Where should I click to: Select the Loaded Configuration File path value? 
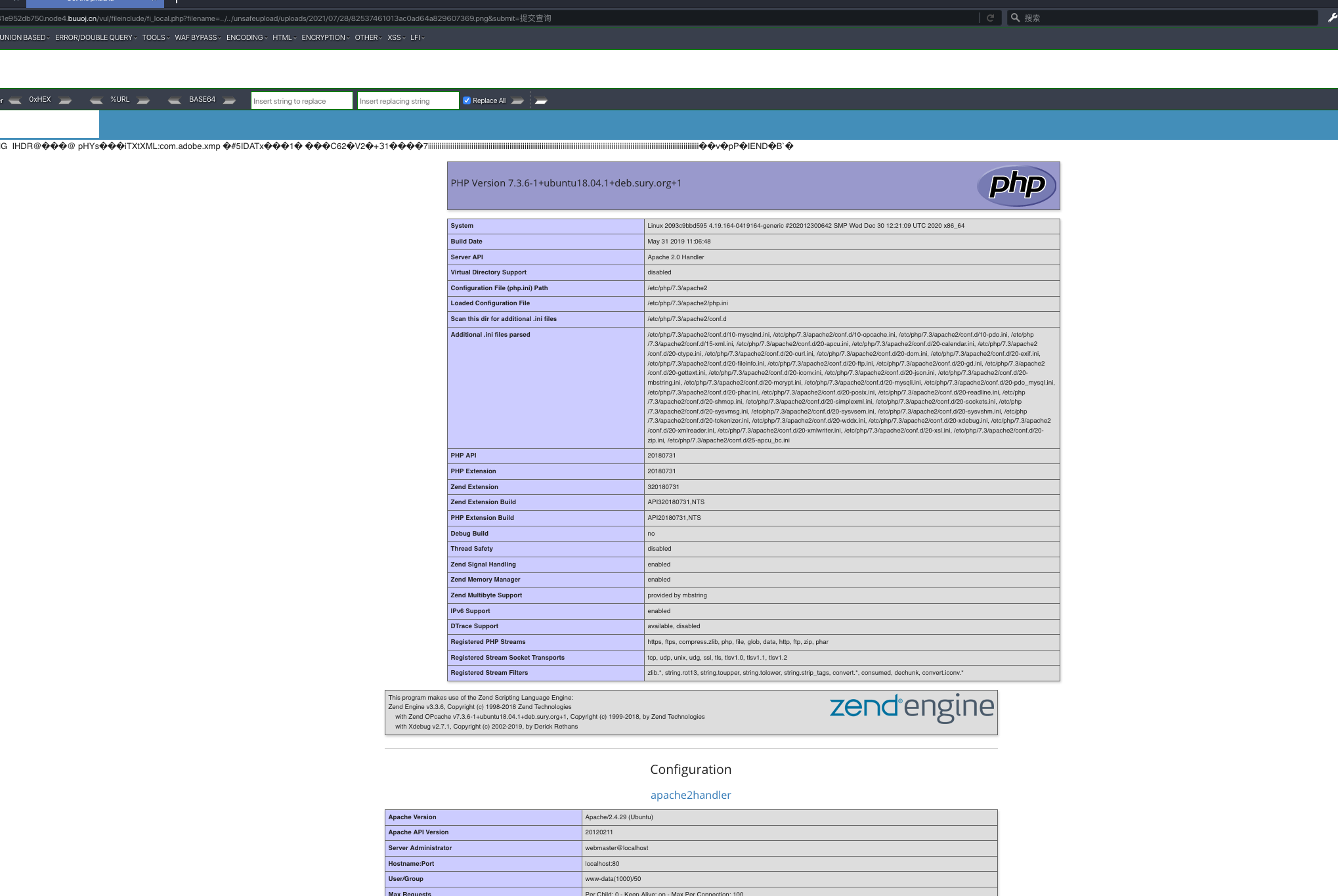pyautogui.click(x=687, y=303)
